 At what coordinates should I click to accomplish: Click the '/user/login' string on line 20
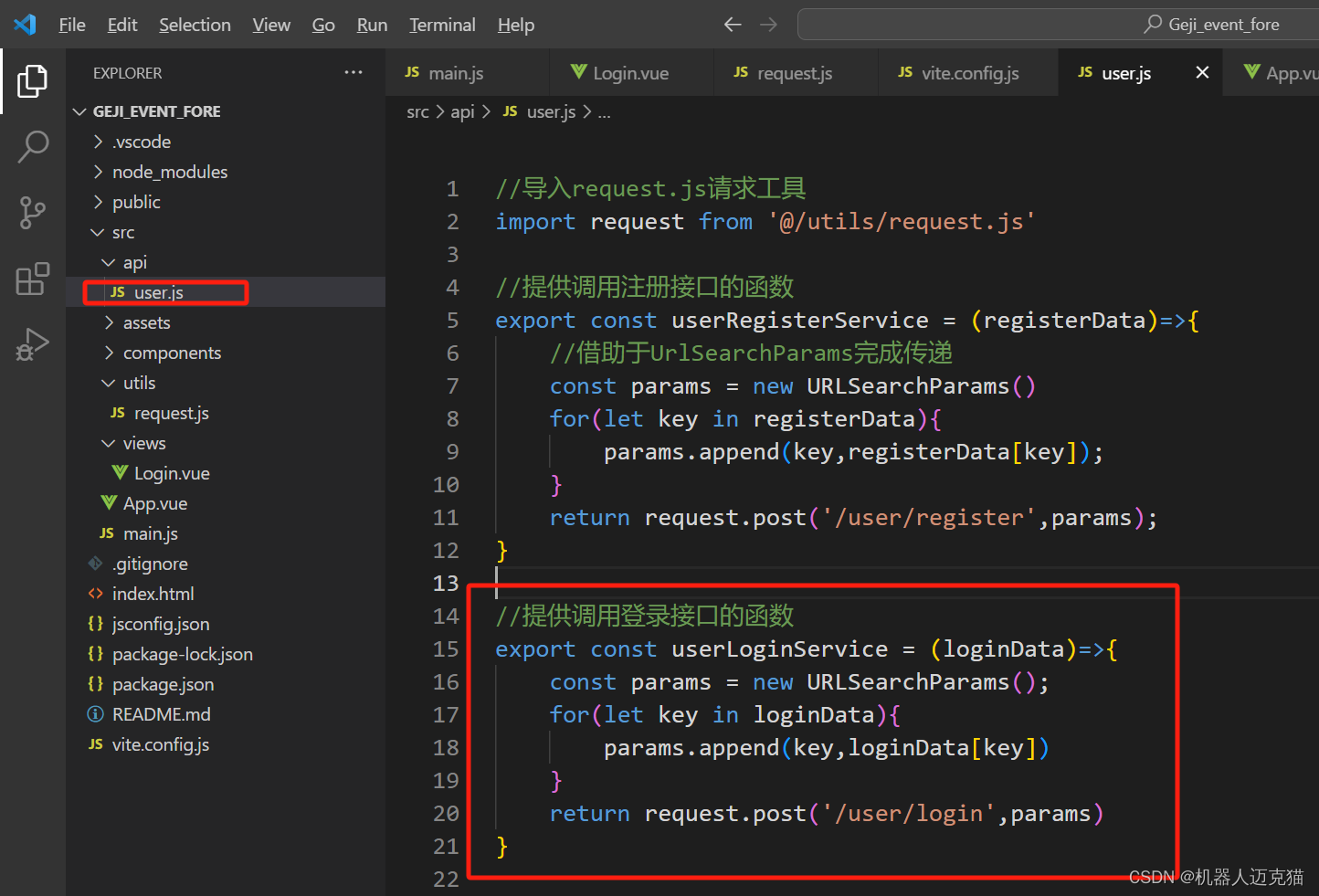tap(910, 813)
